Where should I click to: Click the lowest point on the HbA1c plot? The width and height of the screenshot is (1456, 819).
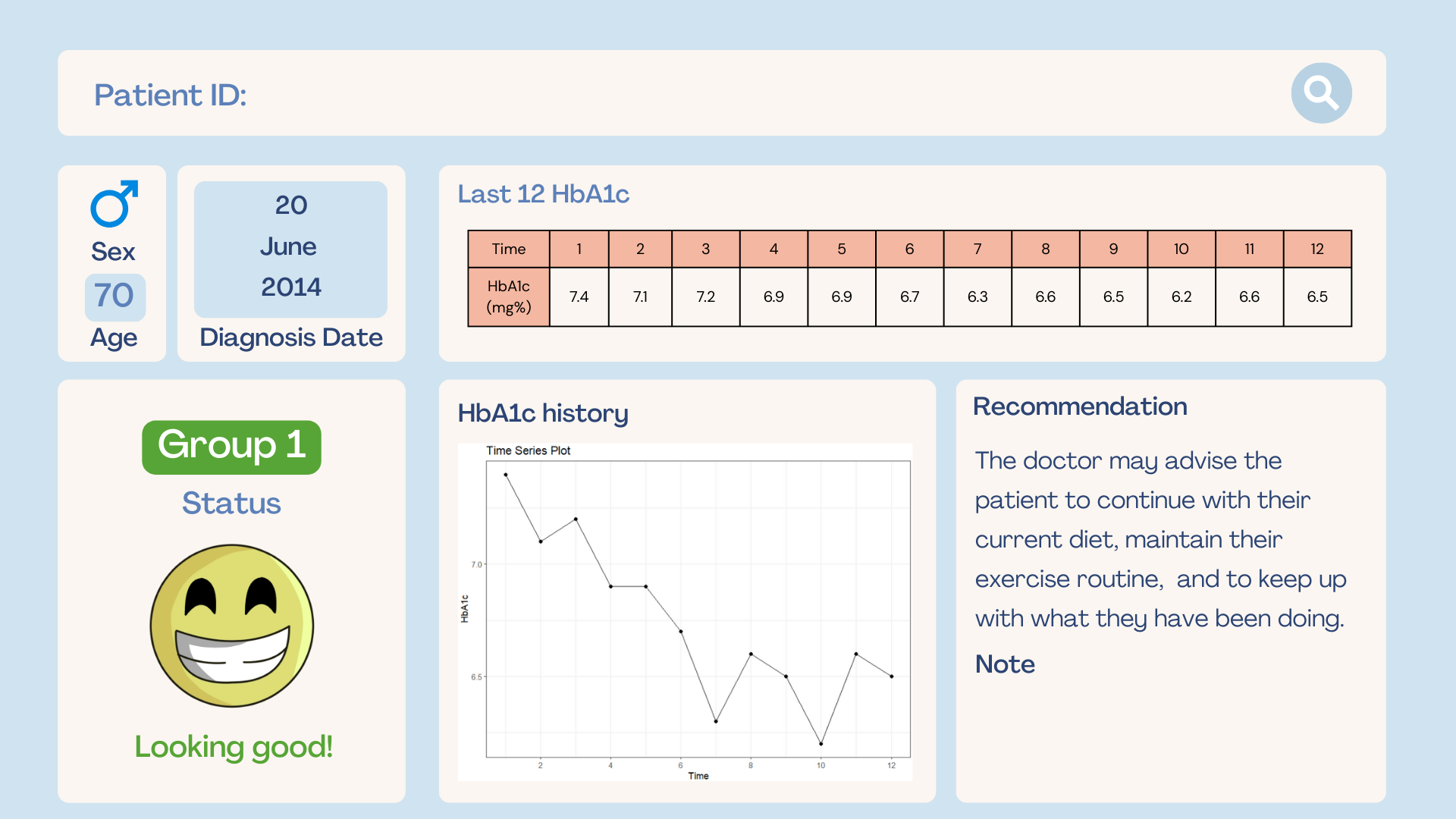[821, 743]
